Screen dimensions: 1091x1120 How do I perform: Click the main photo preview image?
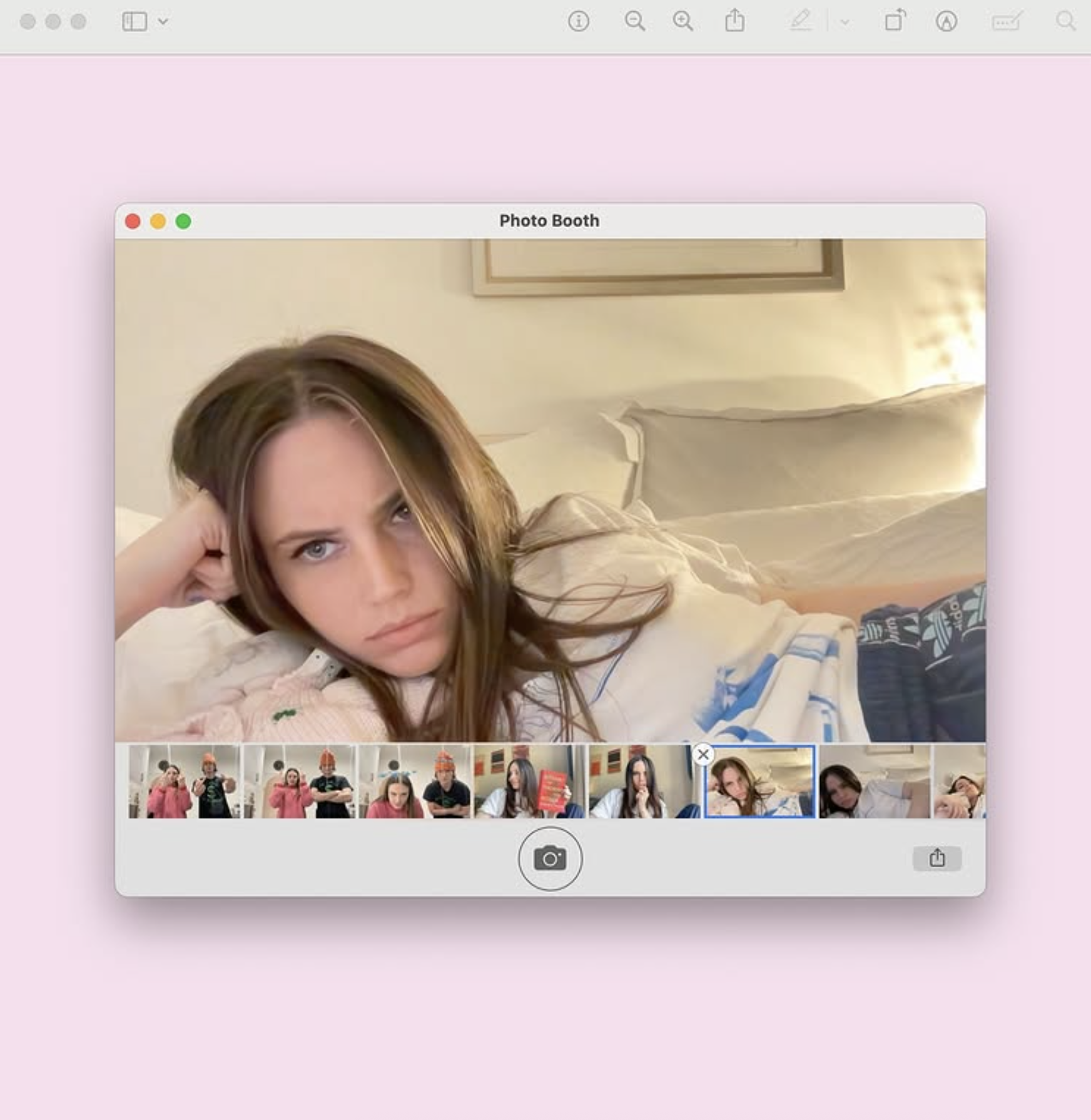coord(551,491)
